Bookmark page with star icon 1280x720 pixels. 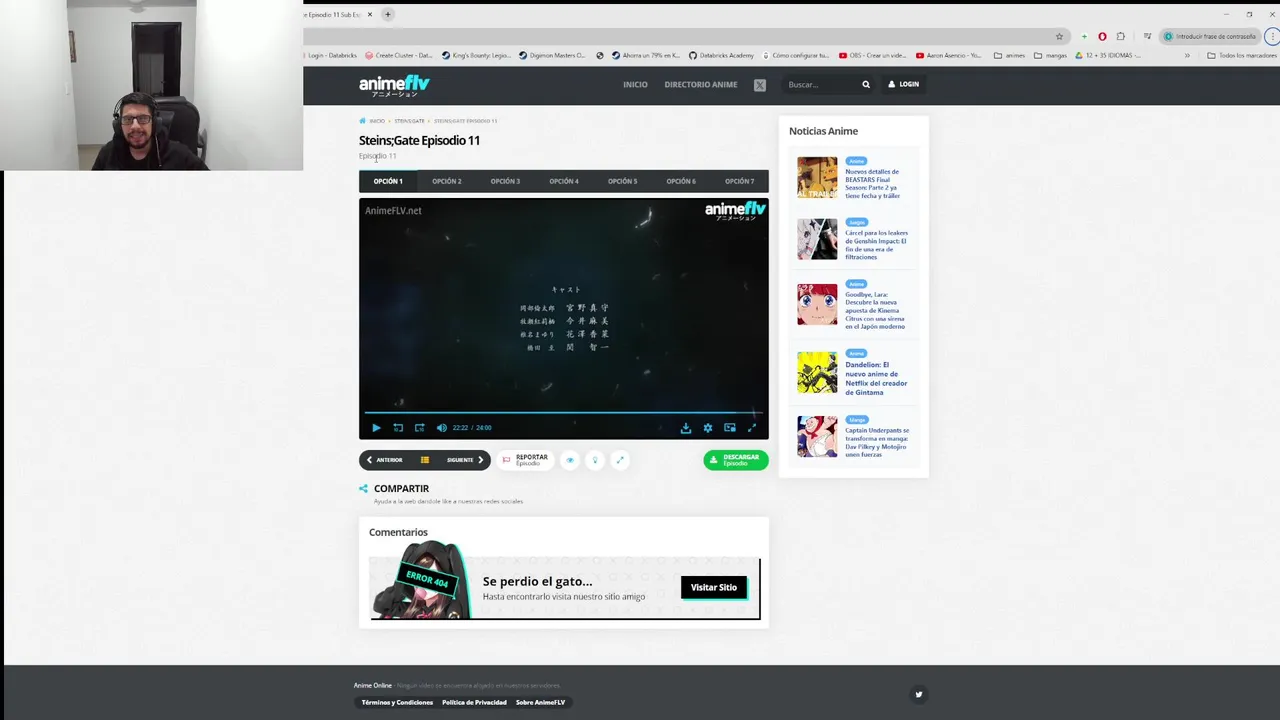(1060, 36)
